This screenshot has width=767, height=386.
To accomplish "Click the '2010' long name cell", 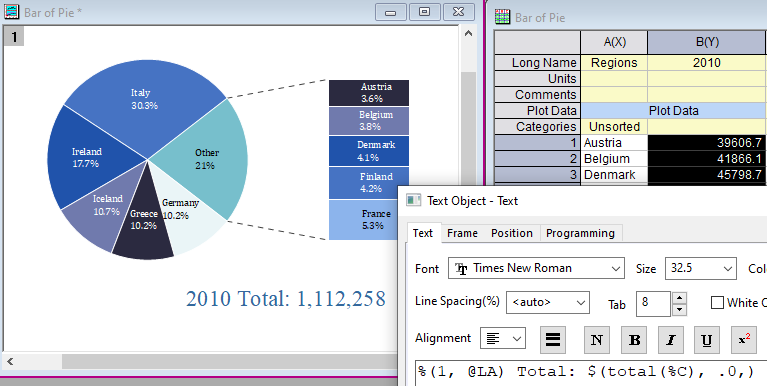I will [x=706, y=63].
